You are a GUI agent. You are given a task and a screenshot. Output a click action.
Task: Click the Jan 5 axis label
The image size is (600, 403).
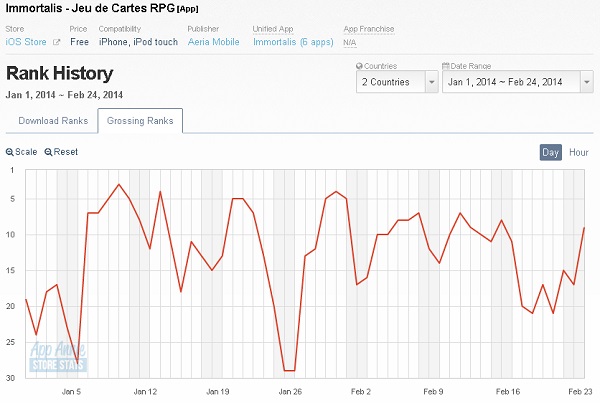[x=71, y=392]
